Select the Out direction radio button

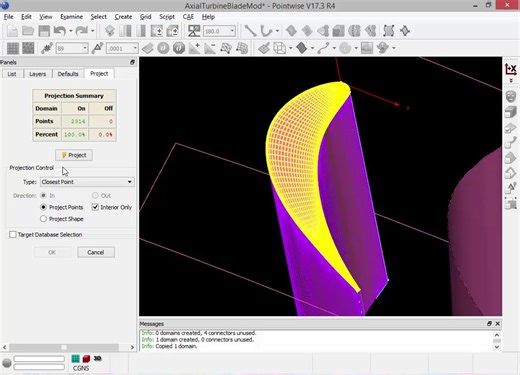95,195
